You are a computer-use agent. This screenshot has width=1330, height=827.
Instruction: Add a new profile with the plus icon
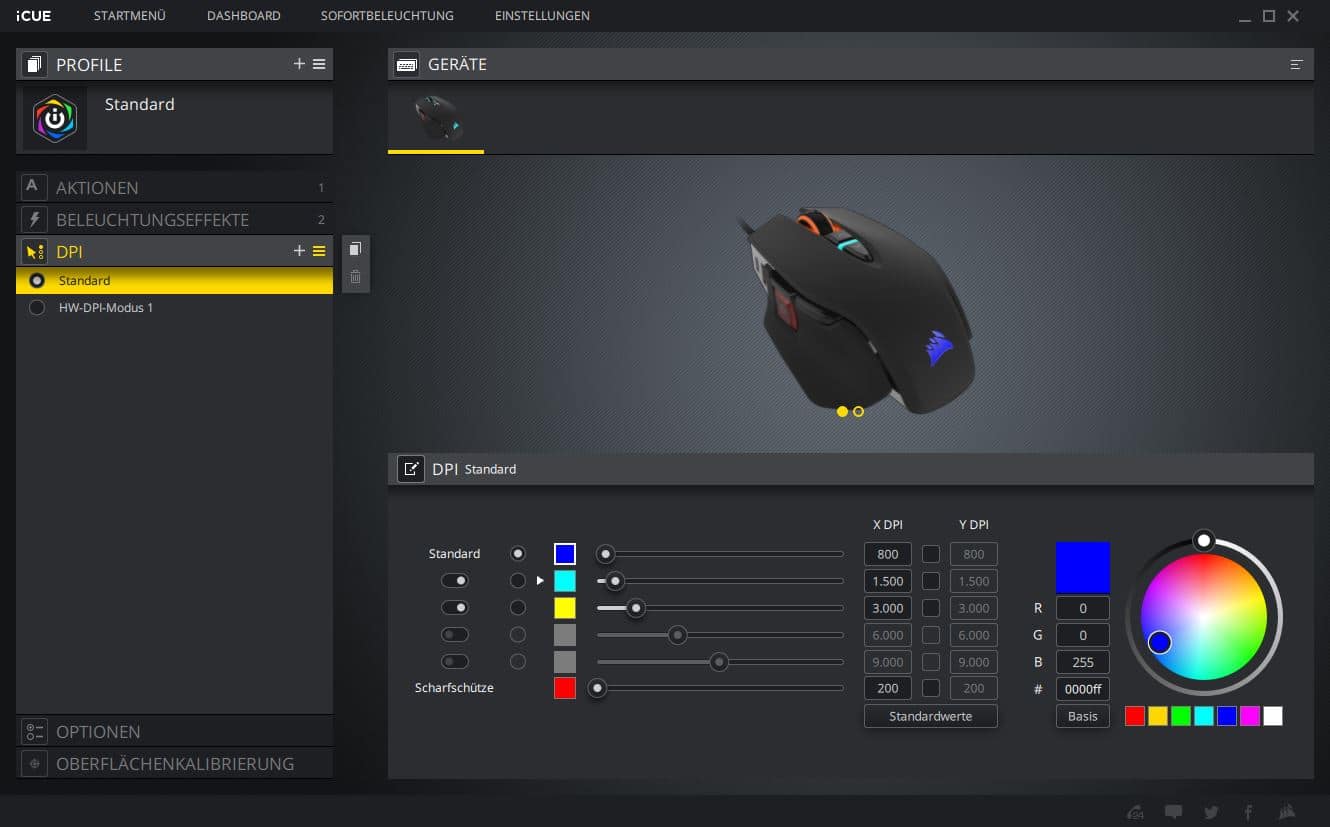[299, 64]
